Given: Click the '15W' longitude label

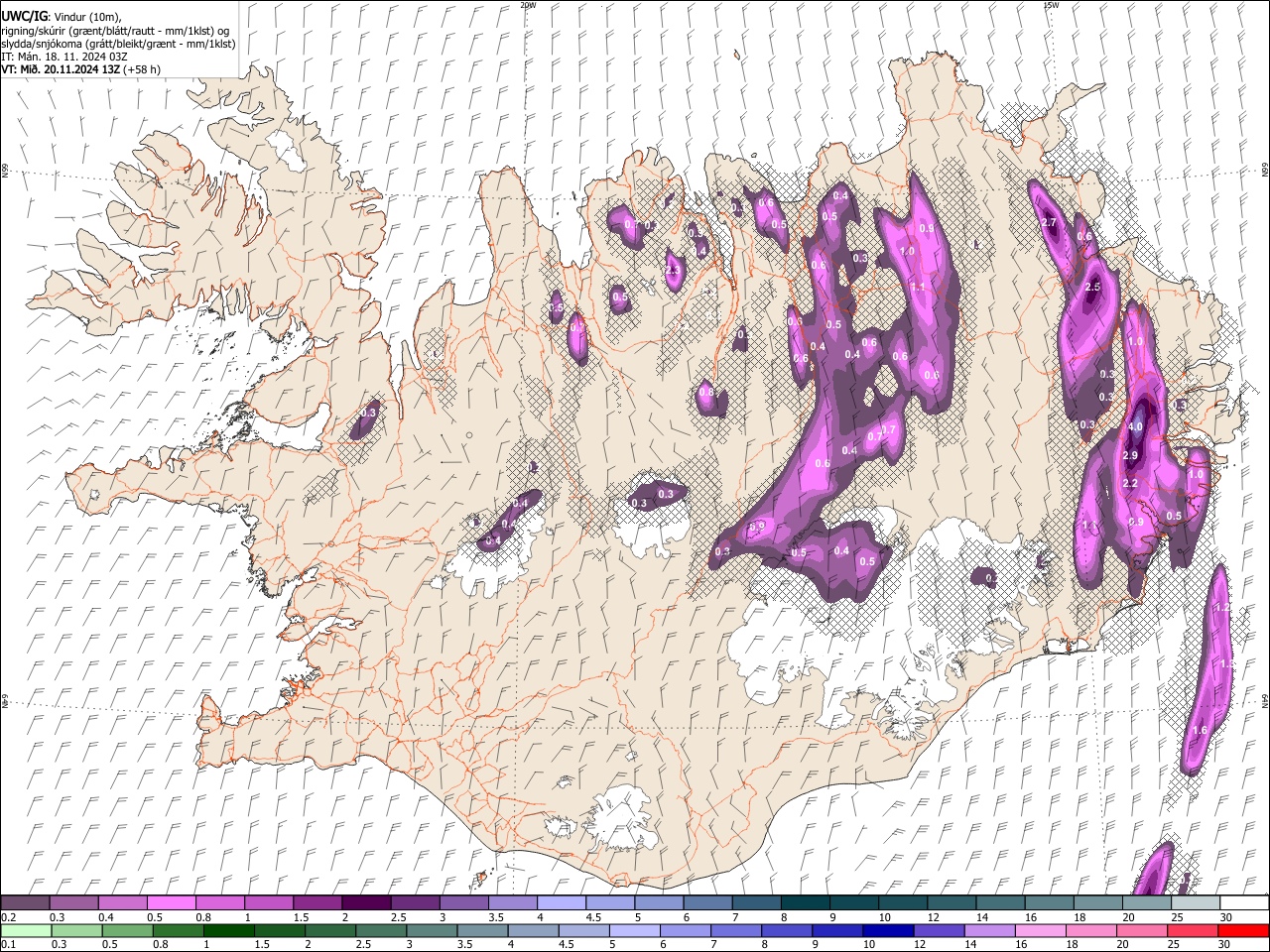Looking at the screenshot, I should pos(1051,5).
